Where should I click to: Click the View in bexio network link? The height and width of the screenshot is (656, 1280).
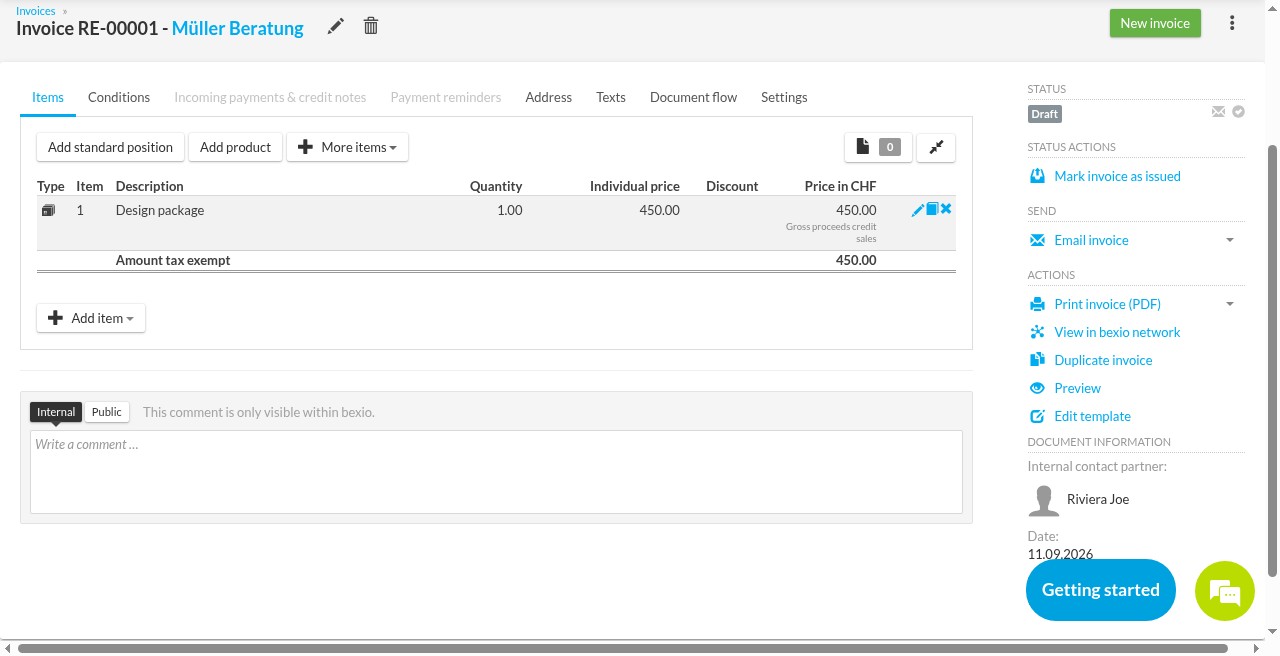1117,332
